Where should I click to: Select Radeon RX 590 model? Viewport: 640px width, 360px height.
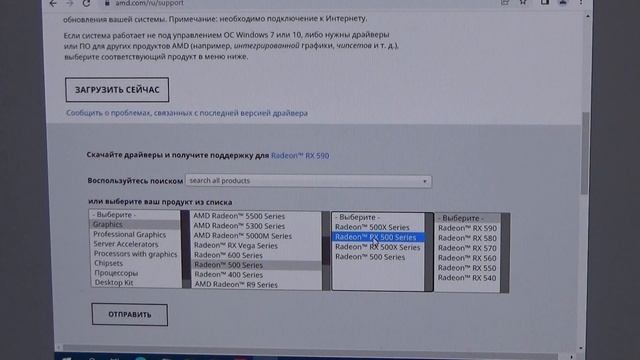click(x=468, y=228)
